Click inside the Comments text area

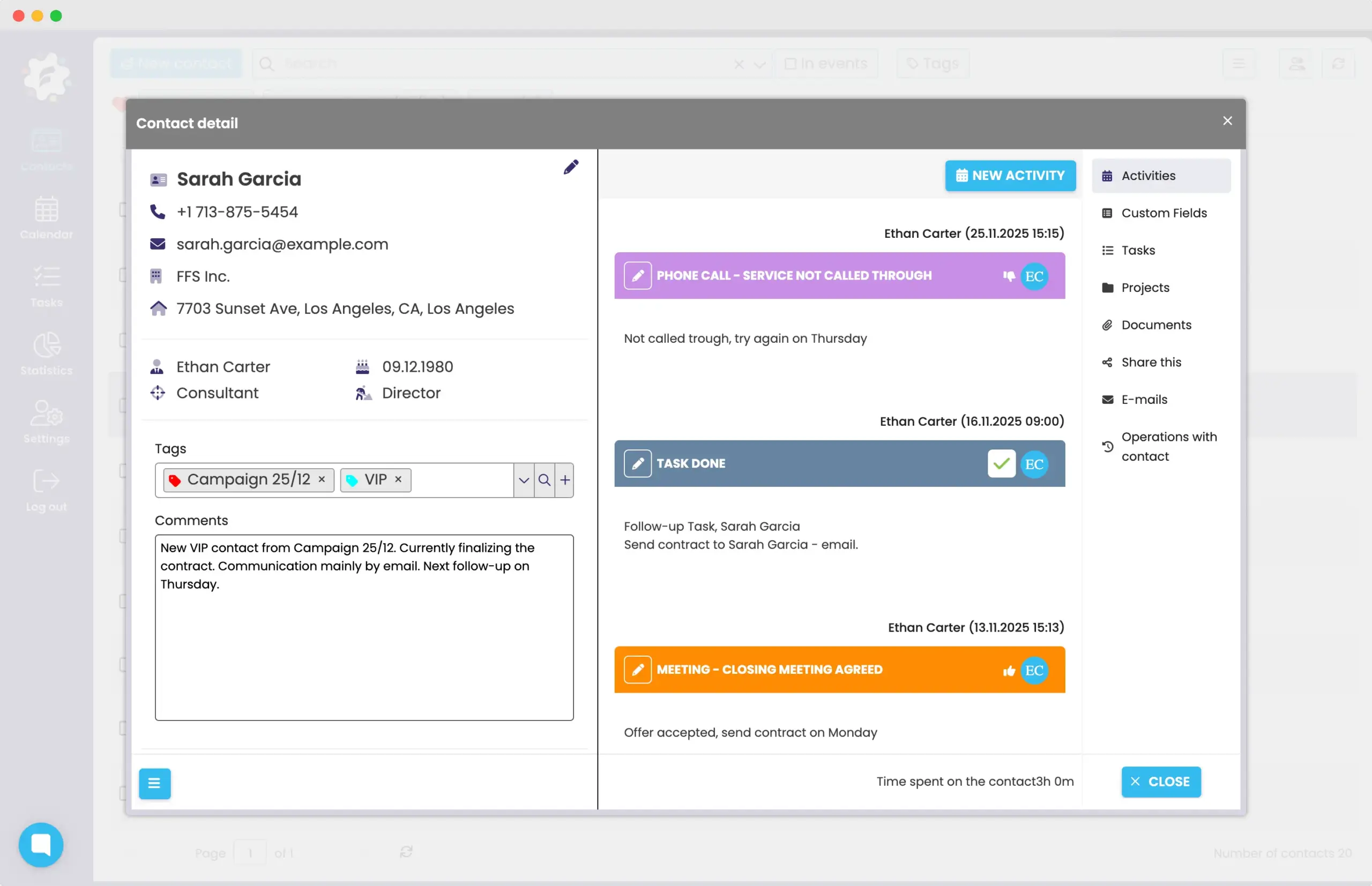click(364, 627)
